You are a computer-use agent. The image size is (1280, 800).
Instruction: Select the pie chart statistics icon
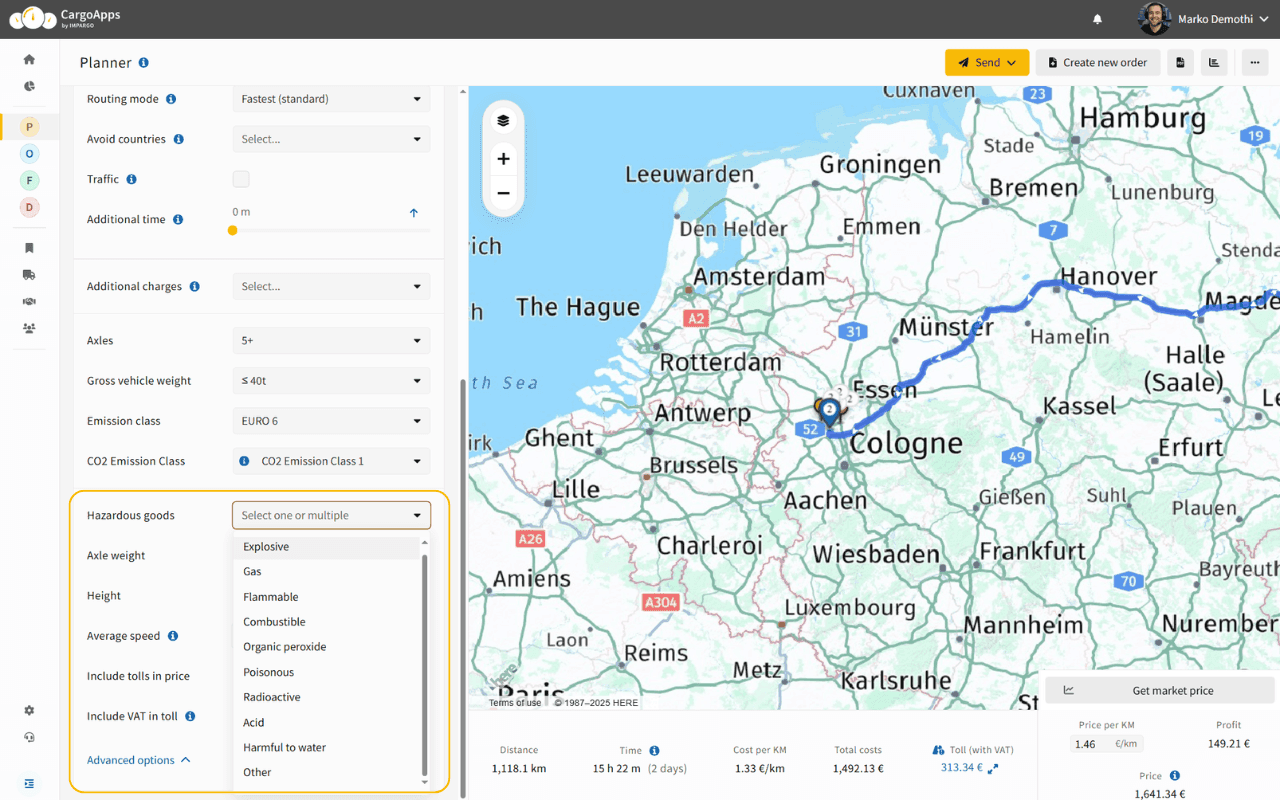pos(29,86)
